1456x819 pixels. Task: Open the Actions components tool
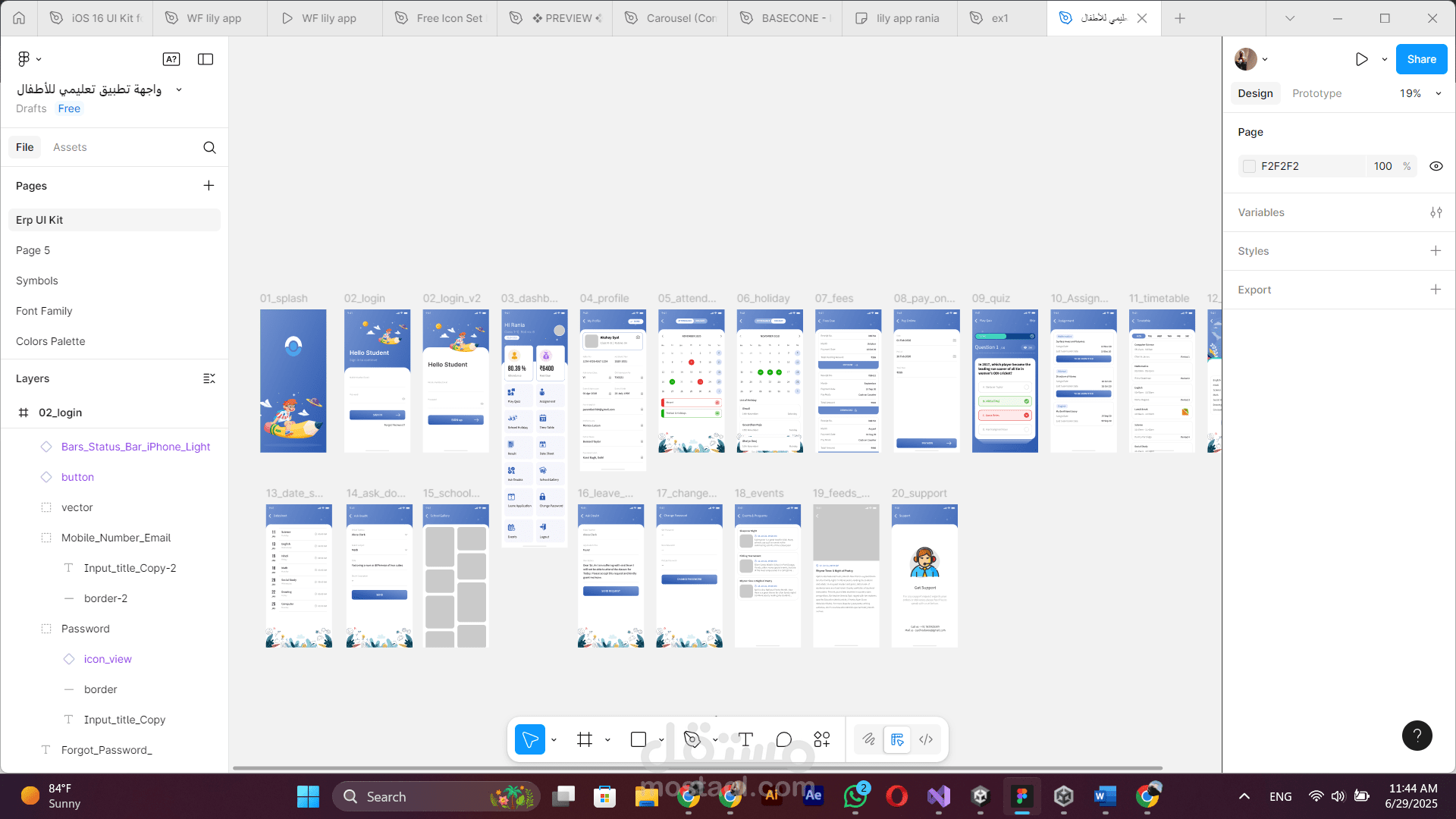coord(822,739)
